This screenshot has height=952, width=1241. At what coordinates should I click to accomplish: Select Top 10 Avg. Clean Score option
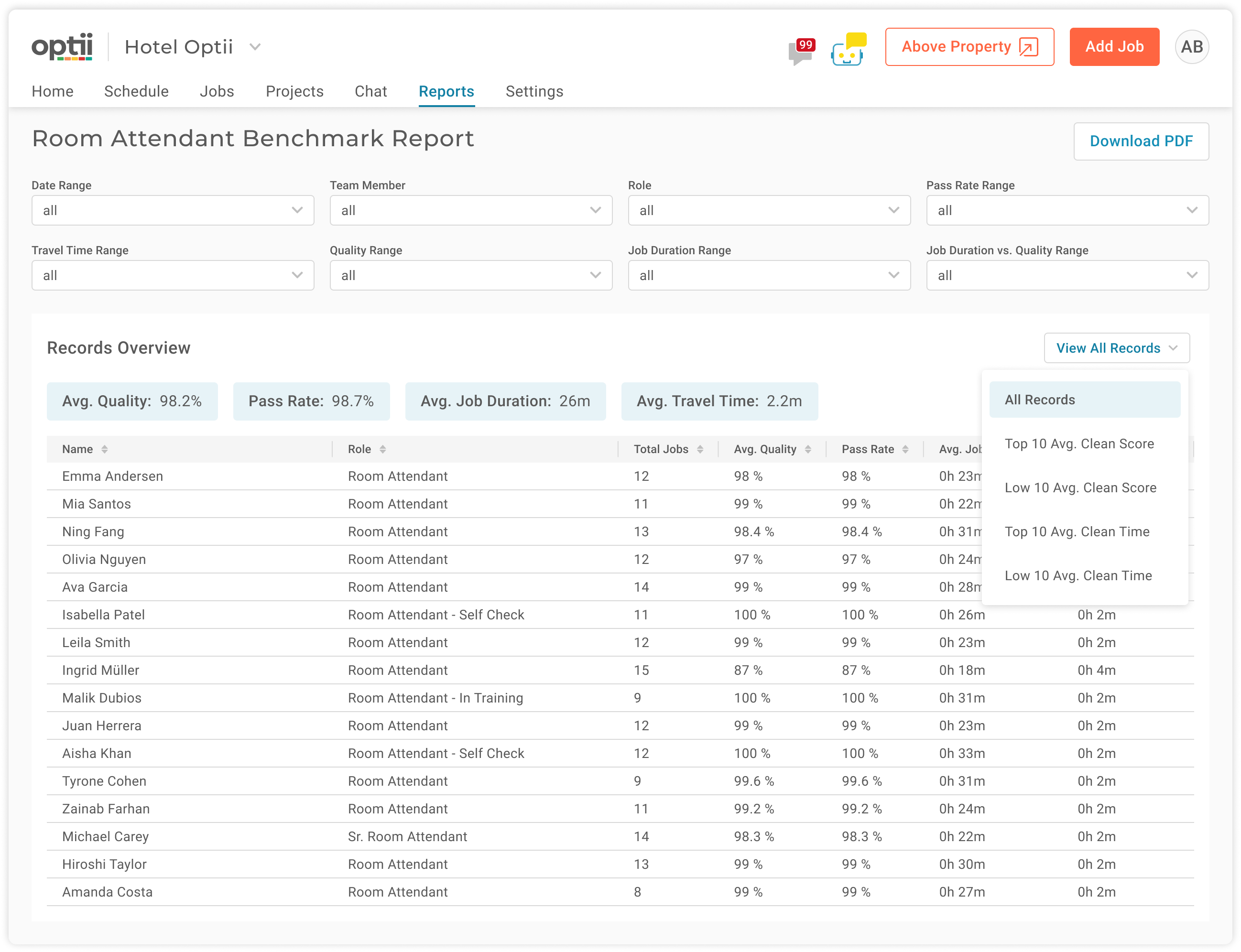(x=1079, y=444)
